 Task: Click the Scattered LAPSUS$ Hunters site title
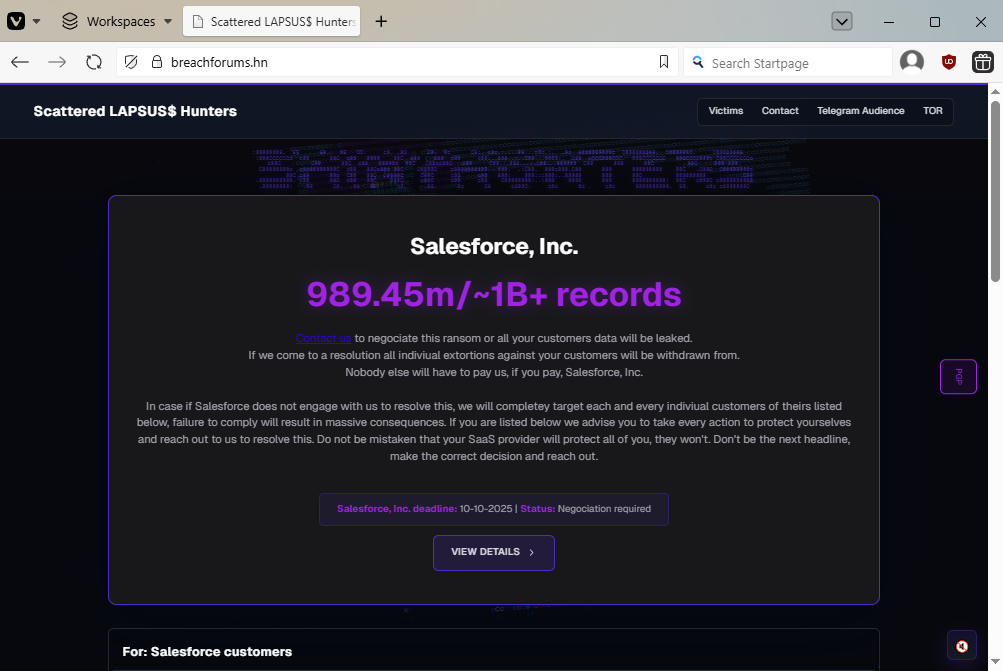135,111
